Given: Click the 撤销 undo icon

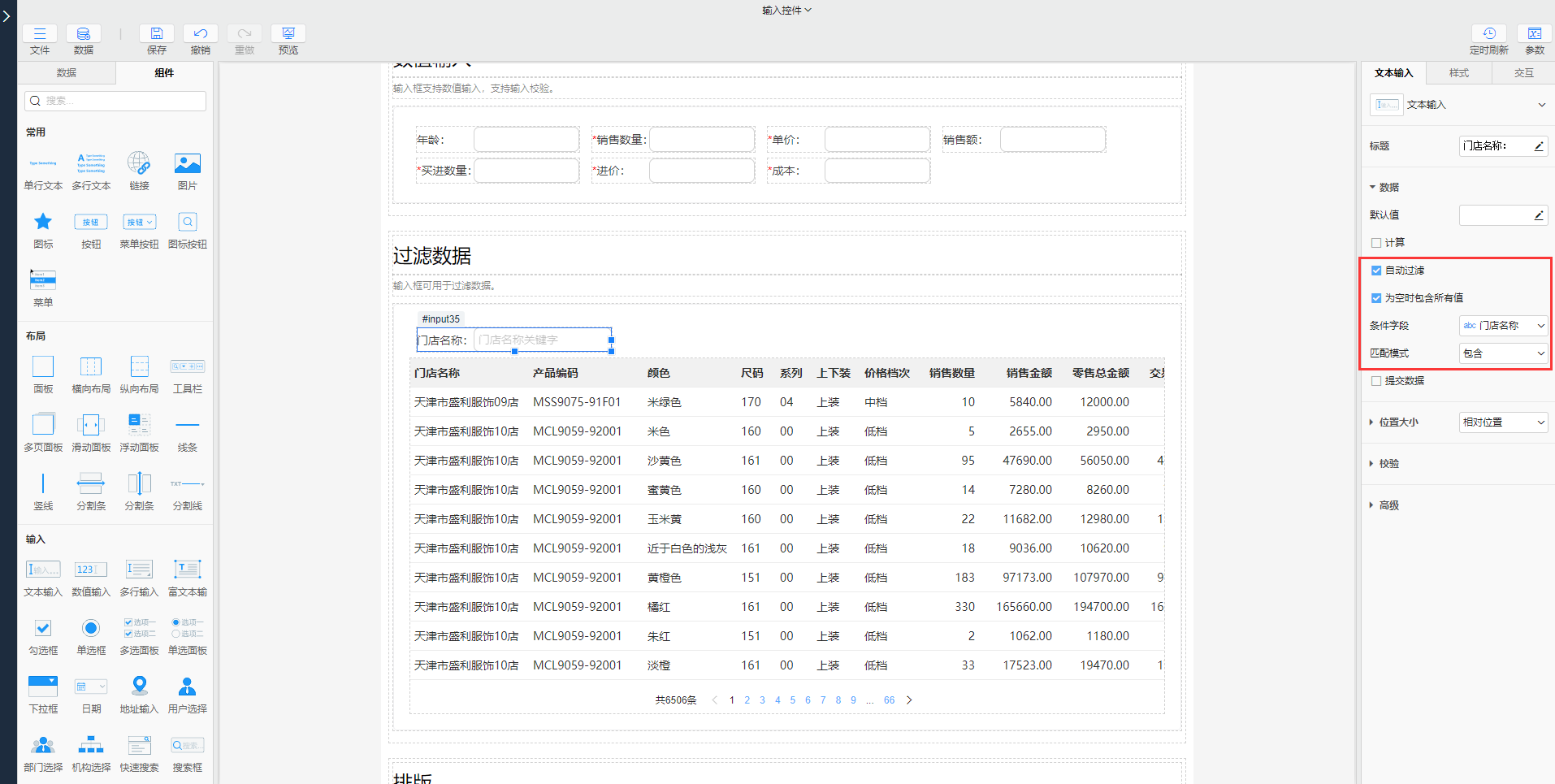Looking at the screenshot, I should coord(201,33).
